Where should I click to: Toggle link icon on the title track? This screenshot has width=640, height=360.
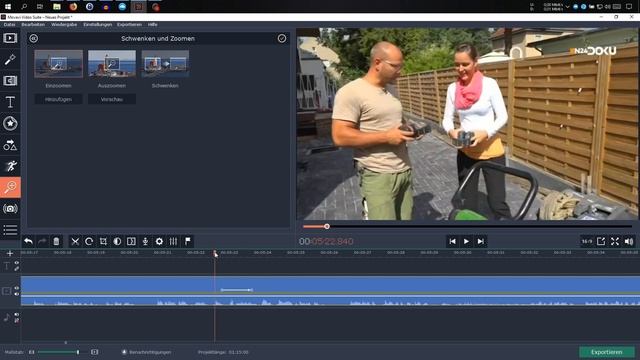[17, 269]
